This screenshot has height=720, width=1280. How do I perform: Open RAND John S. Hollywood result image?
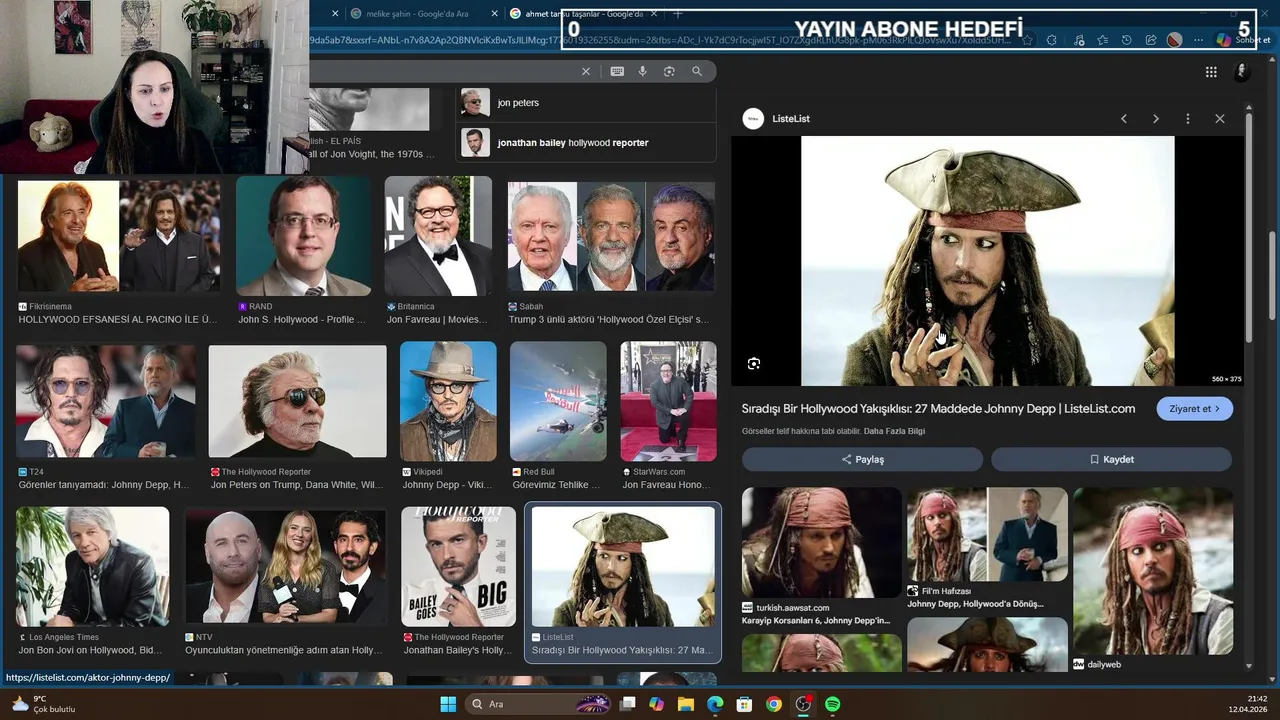tap(303, 236)
